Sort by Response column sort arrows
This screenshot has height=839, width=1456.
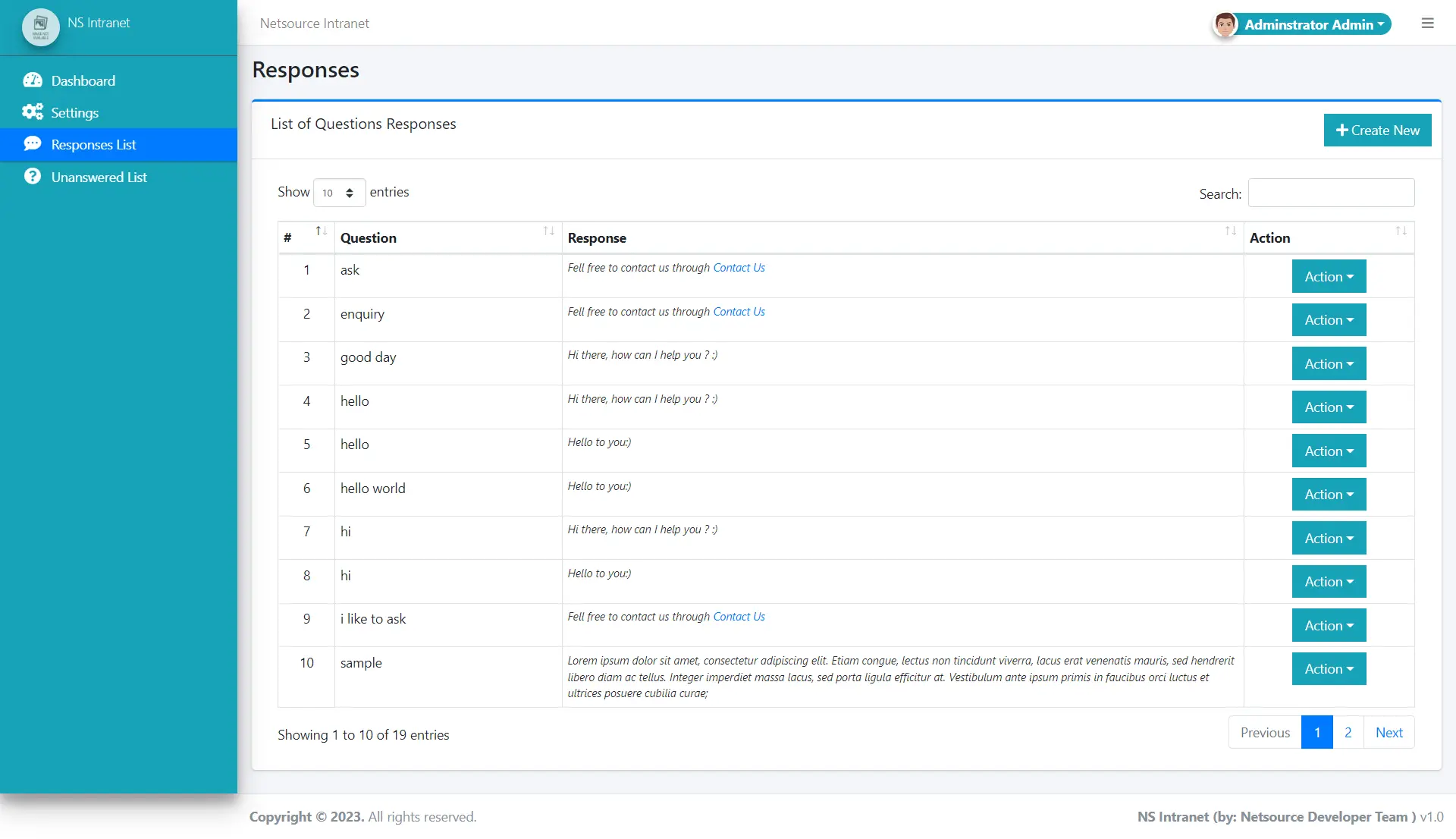(x=1231, y=231)
